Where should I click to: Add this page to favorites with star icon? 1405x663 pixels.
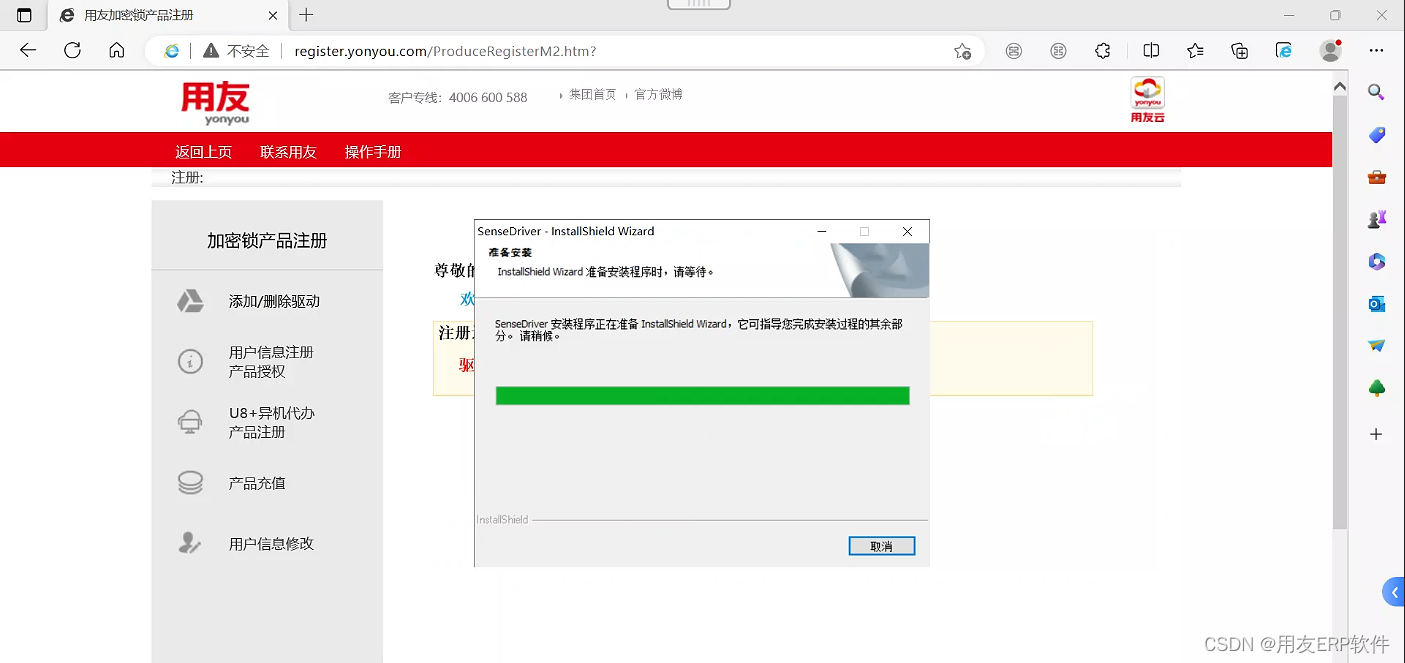click(962, 51)
